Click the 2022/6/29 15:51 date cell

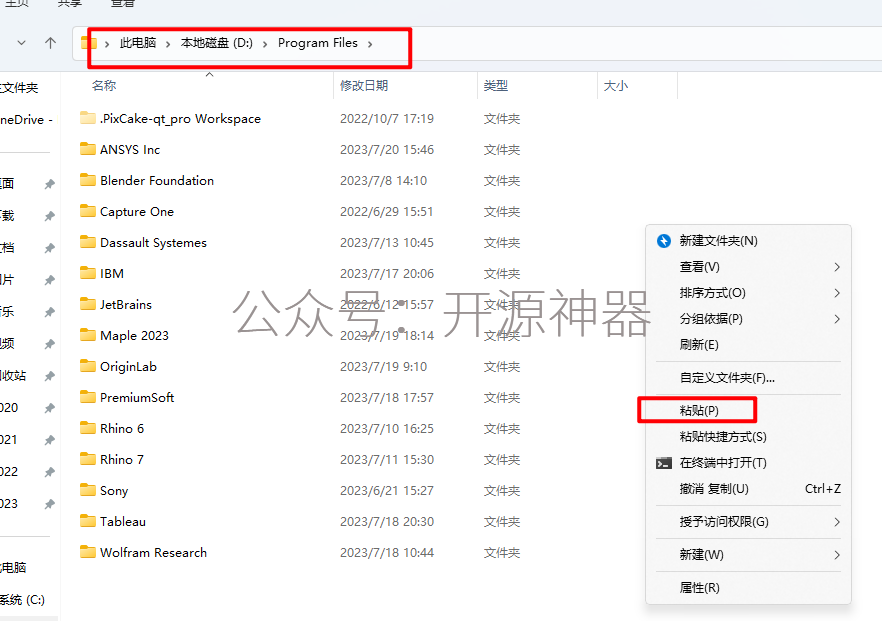pos(386,212)
